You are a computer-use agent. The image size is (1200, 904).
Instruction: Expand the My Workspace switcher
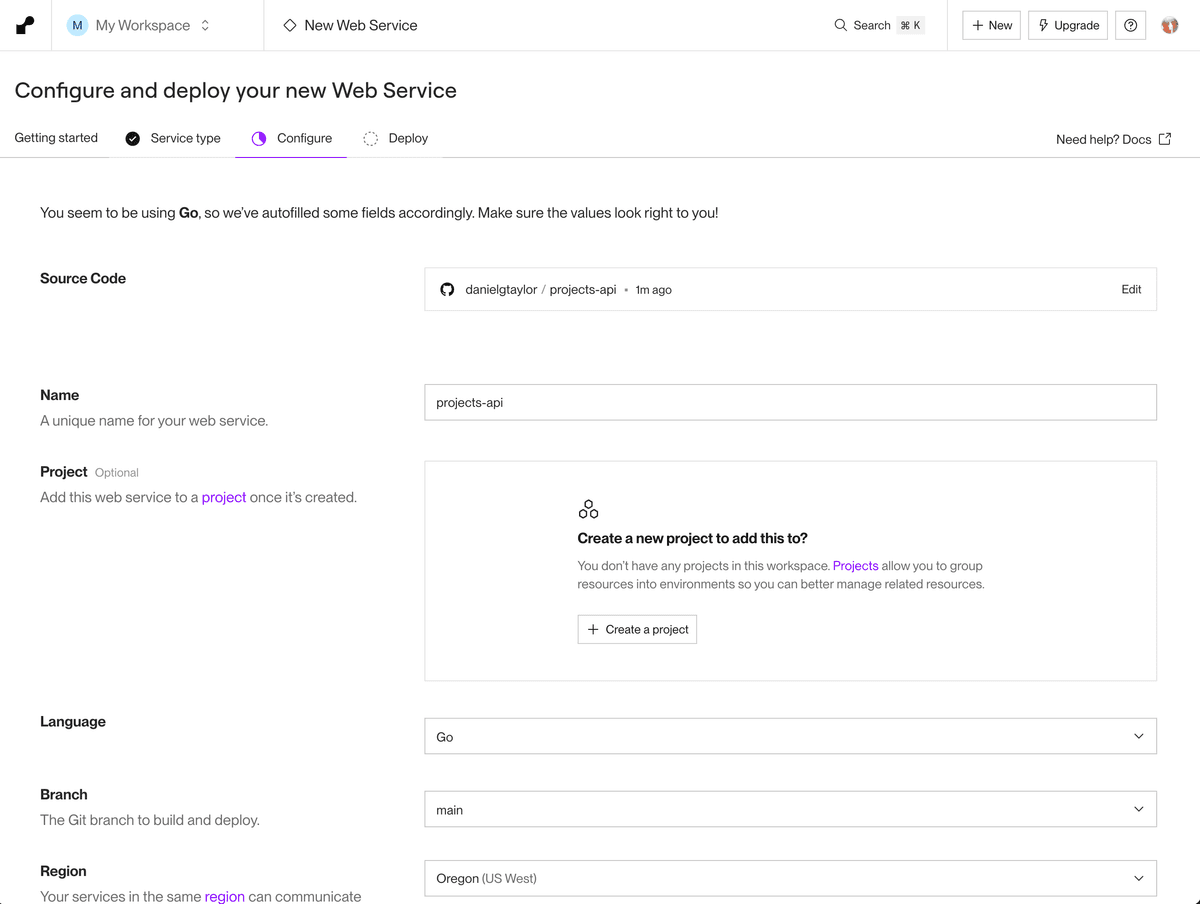pos(139,25)
